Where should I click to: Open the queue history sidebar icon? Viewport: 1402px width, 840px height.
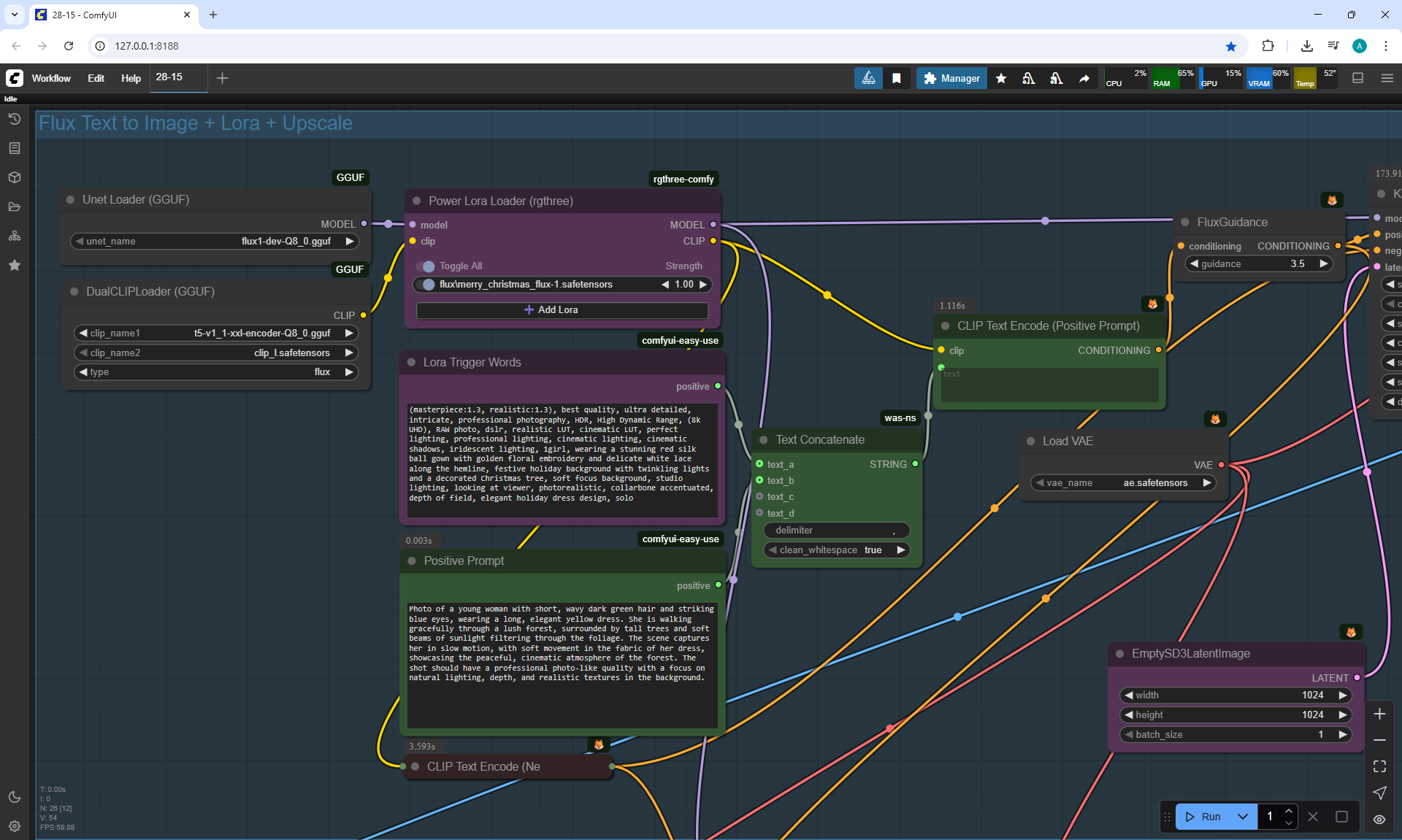pyautogui.click(x=14, y=119)
